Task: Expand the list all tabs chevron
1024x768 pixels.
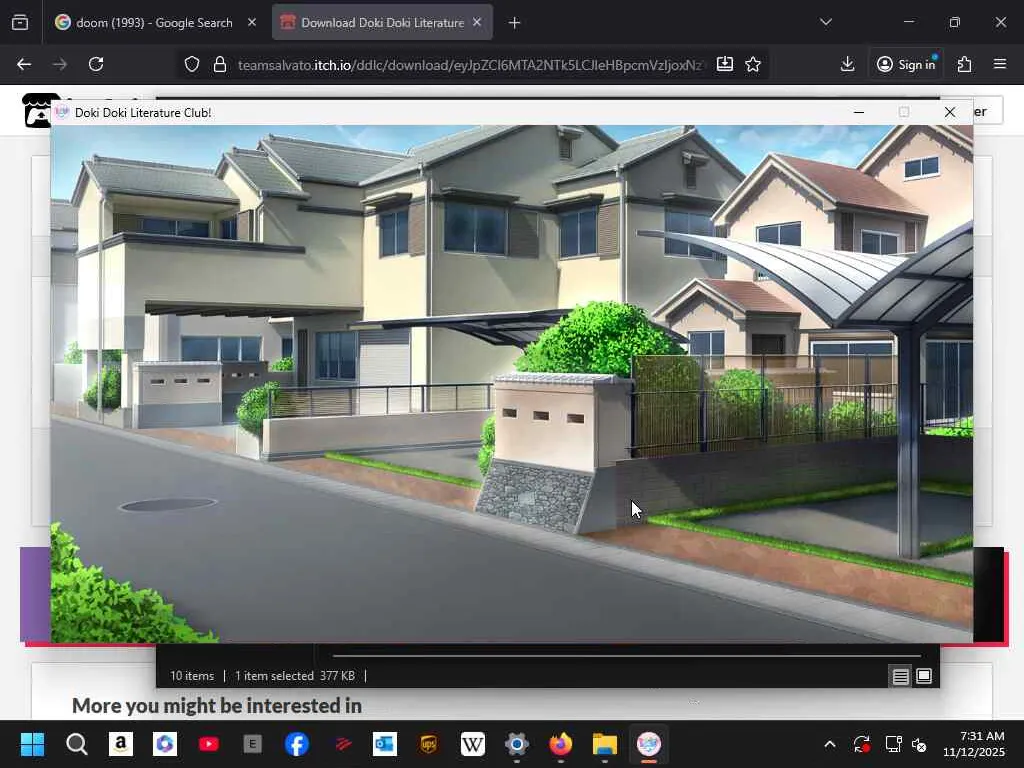Action: pyautogui.click(x=826, y=22)
